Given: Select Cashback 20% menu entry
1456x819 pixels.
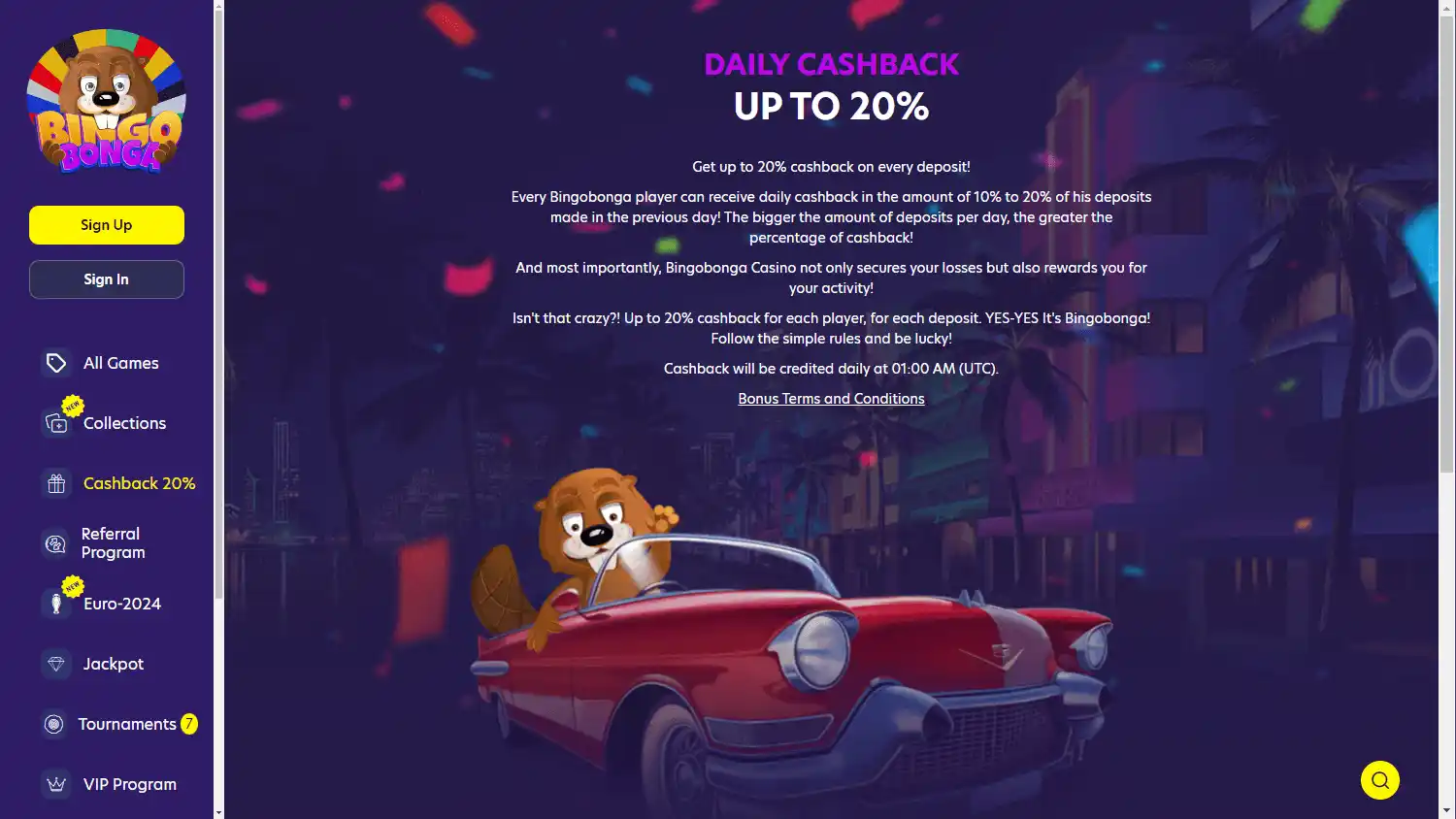Looking at the screenshot, I should point(140,483).
